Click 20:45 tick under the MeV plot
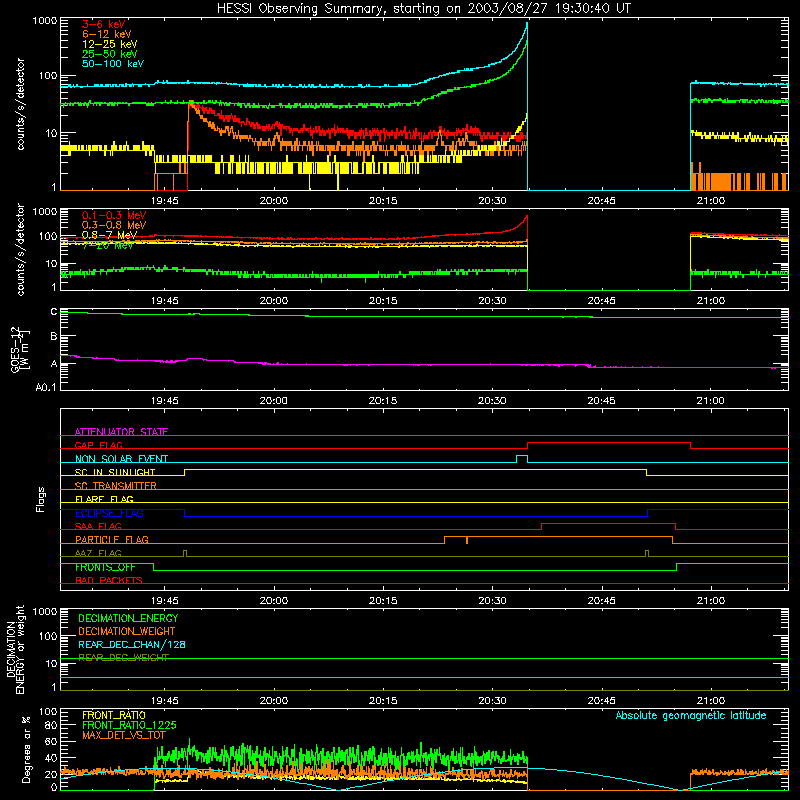 pos(602,301)
